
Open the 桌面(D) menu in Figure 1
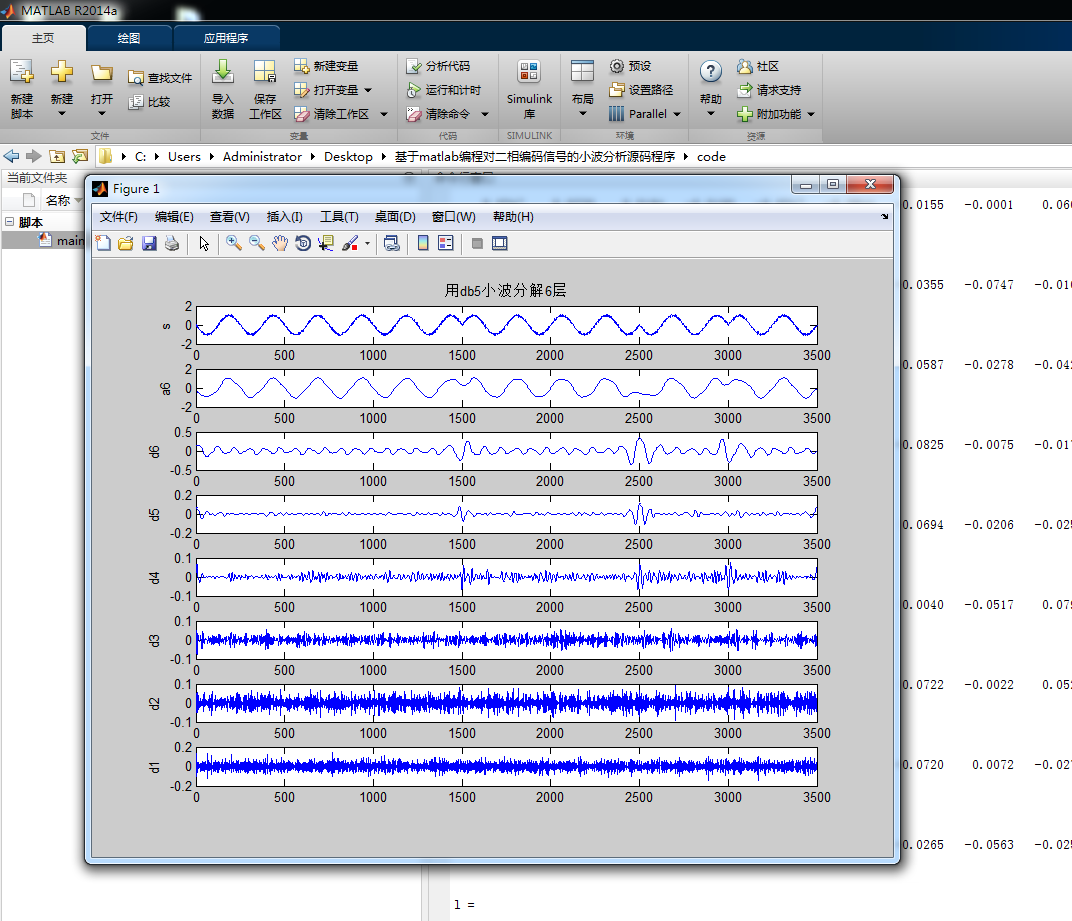(394, 217)
